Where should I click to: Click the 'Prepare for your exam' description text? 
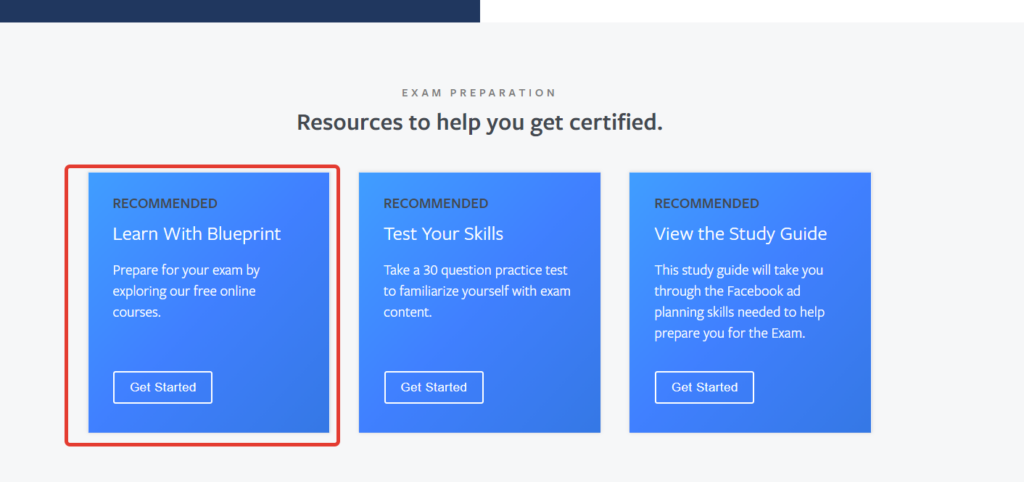pyautogui.click(x=186, y=291)
